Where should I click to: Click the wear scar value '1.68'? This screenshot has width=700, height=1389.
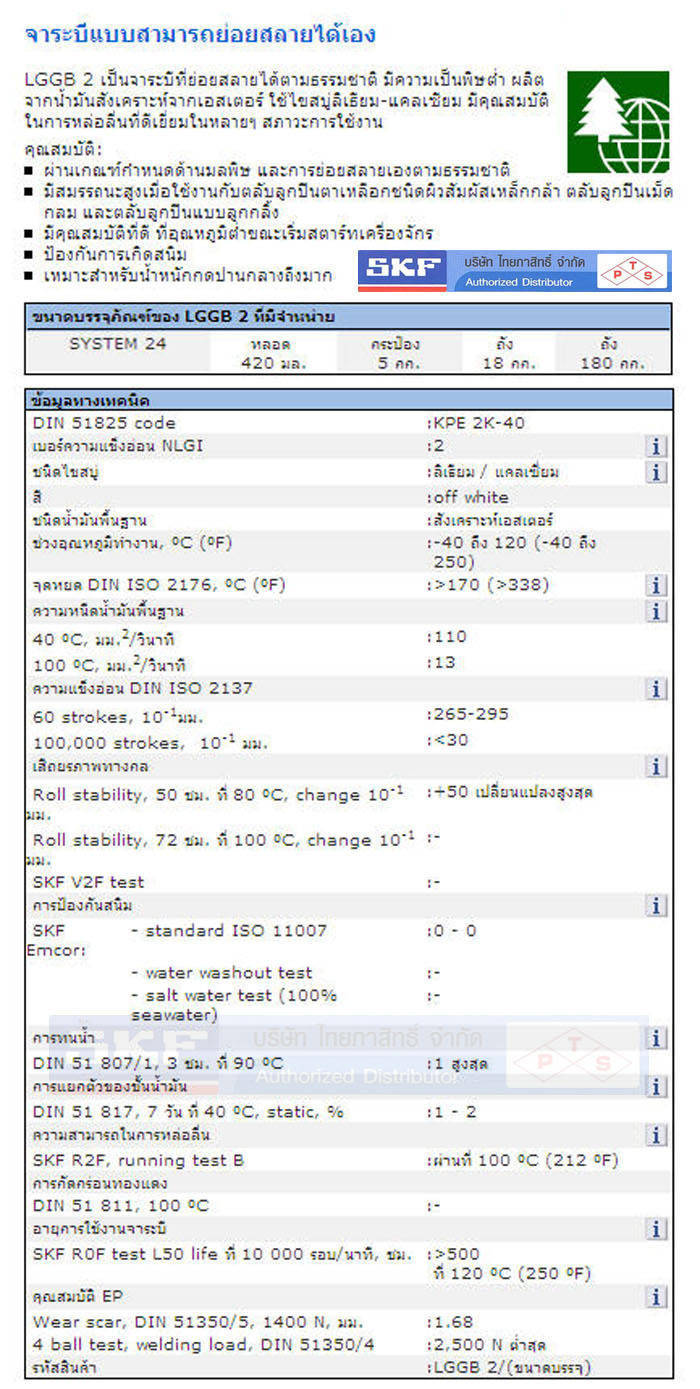point(451,1322)
